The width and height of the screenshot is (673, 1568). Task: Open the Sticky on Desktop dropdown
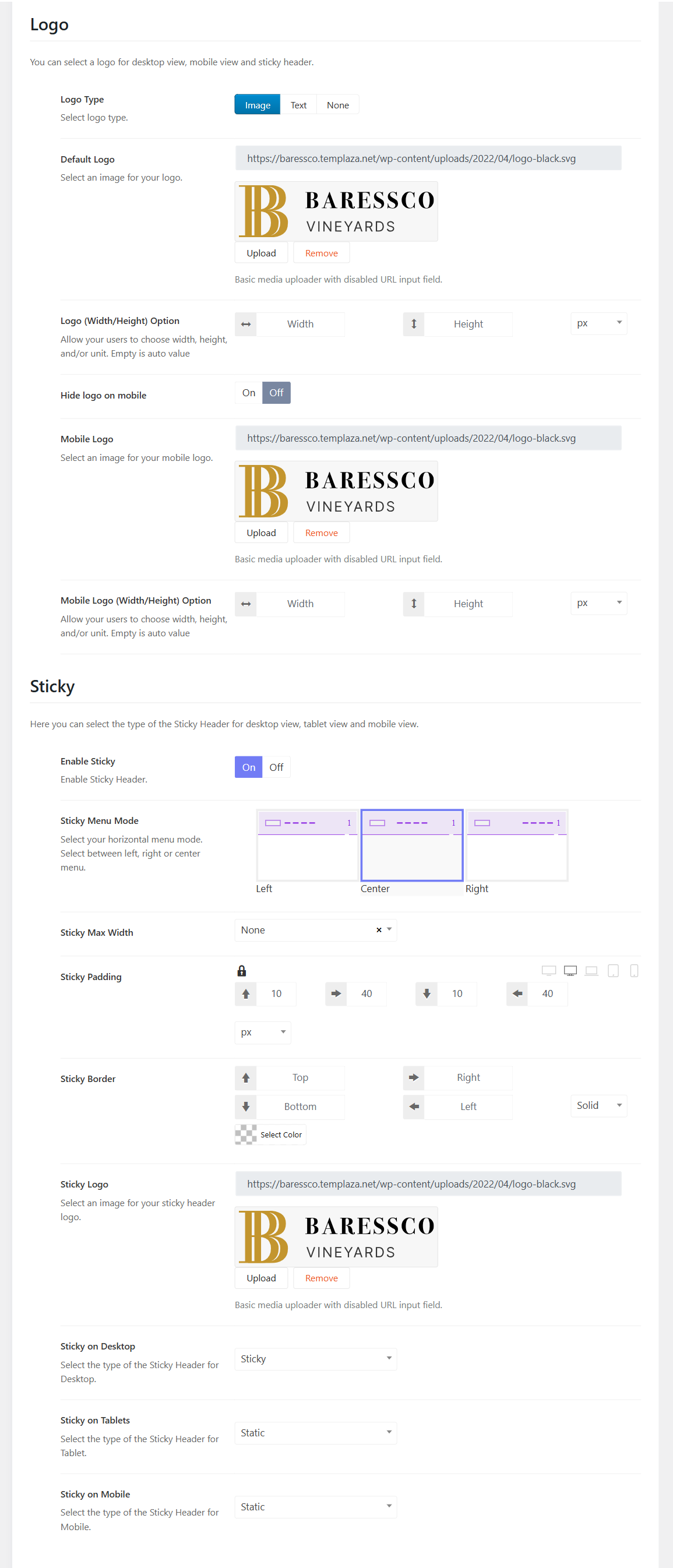point(315,1359)
